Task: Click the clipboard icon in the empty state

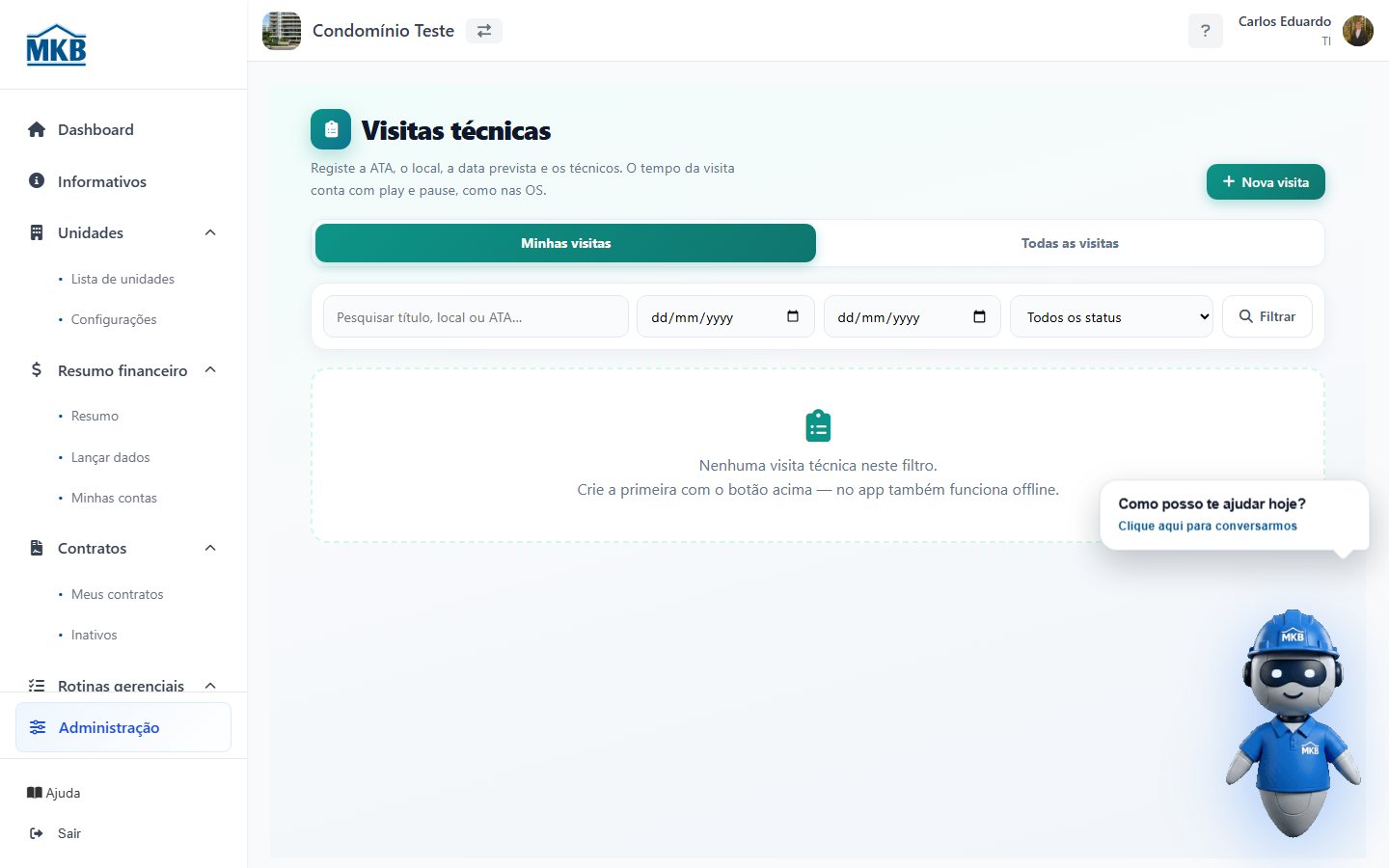Action: coord(818,425)
